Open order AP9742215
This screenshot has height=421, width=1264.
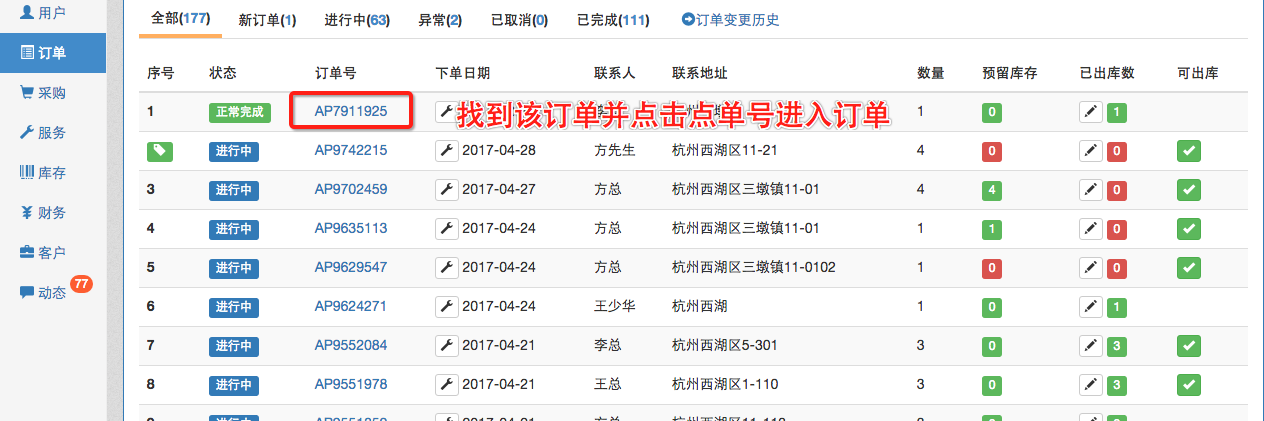[x=351, y=150]
